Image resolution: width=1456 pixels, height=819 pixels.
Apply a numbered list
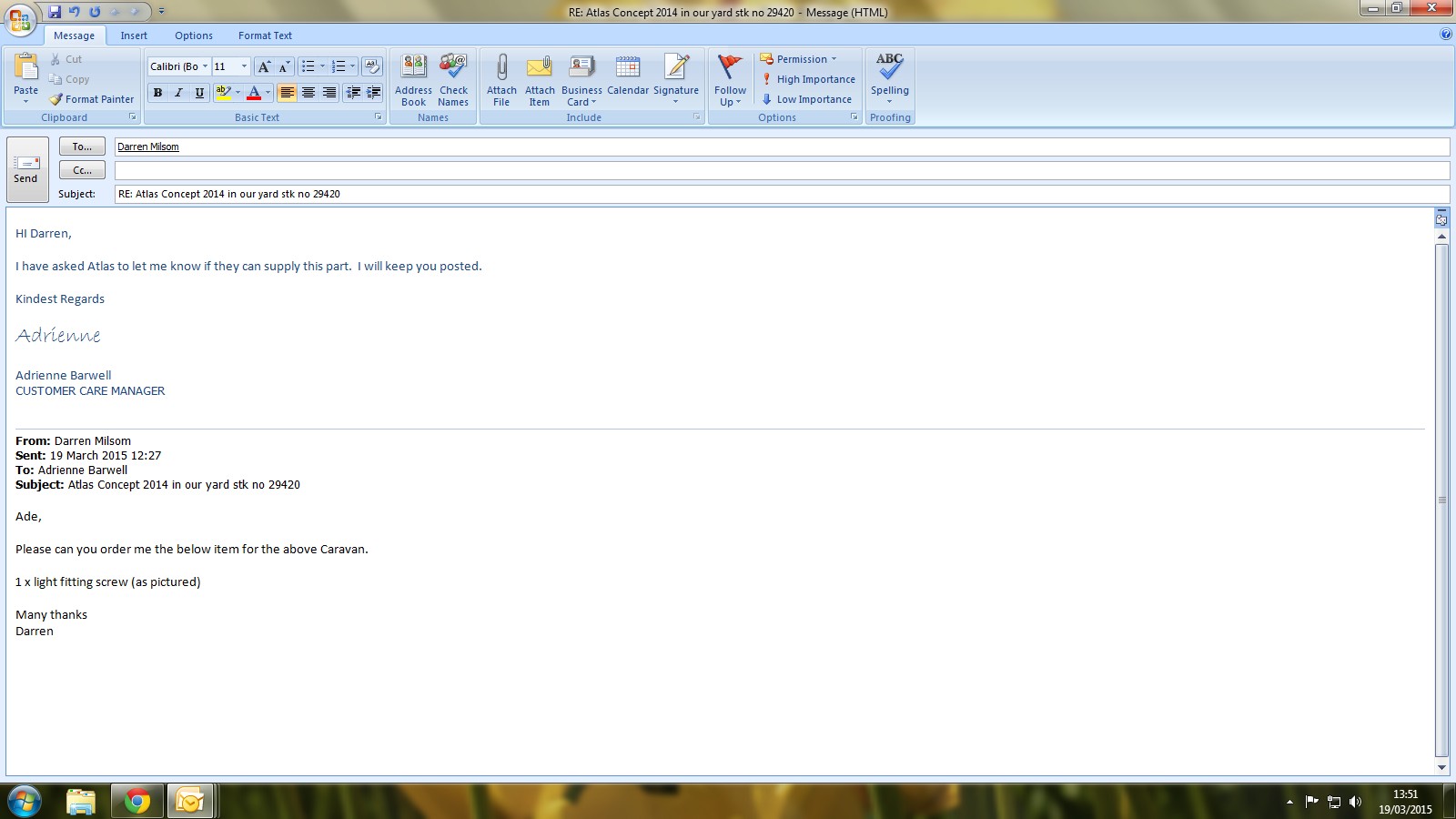[339, 66]
